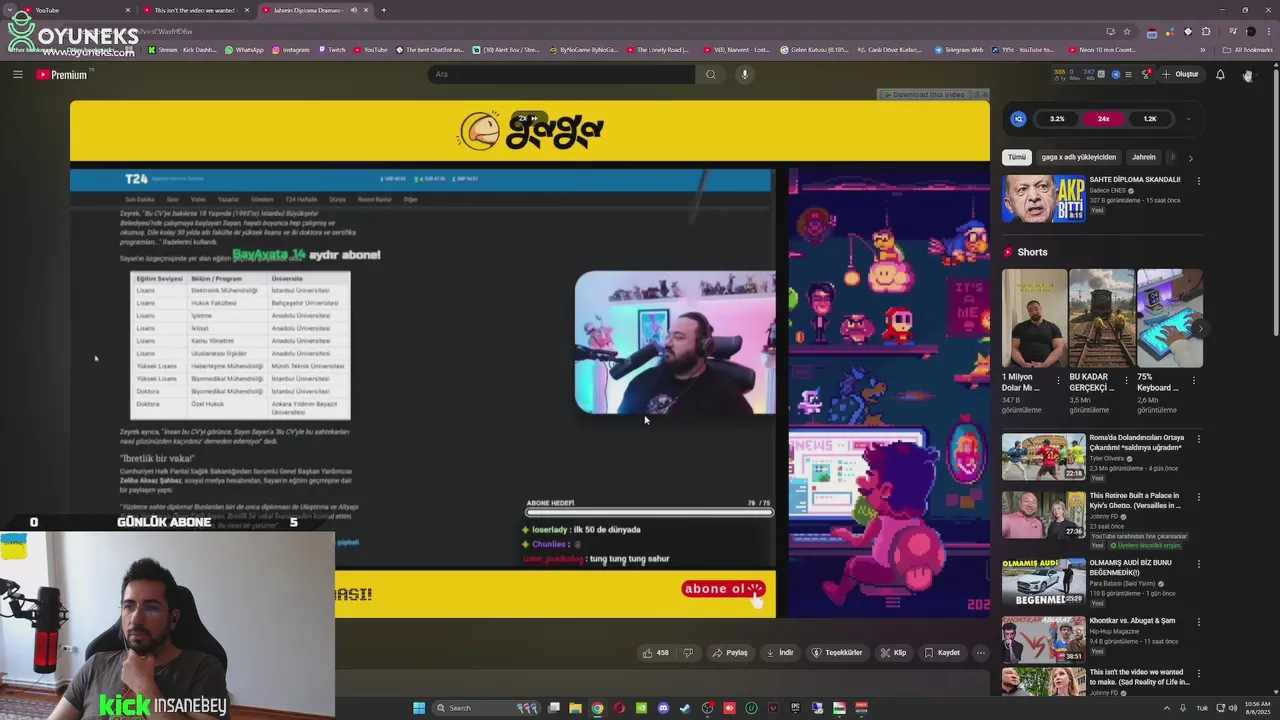Viewport: 1280px width, 720px height.
Task: Open Steam from the taskbar
Action: click(x=685, y=708)
